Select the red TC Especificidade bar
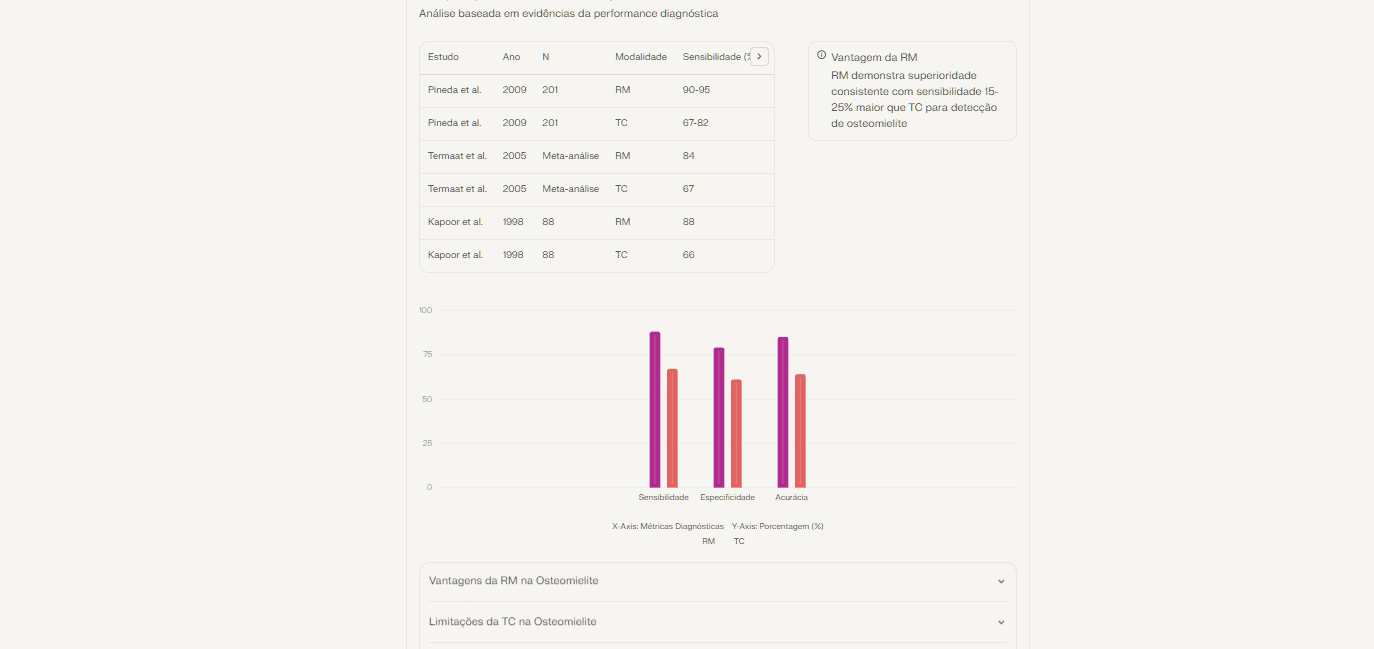This screenshot has width=1374, height=649. pos(736,434)
